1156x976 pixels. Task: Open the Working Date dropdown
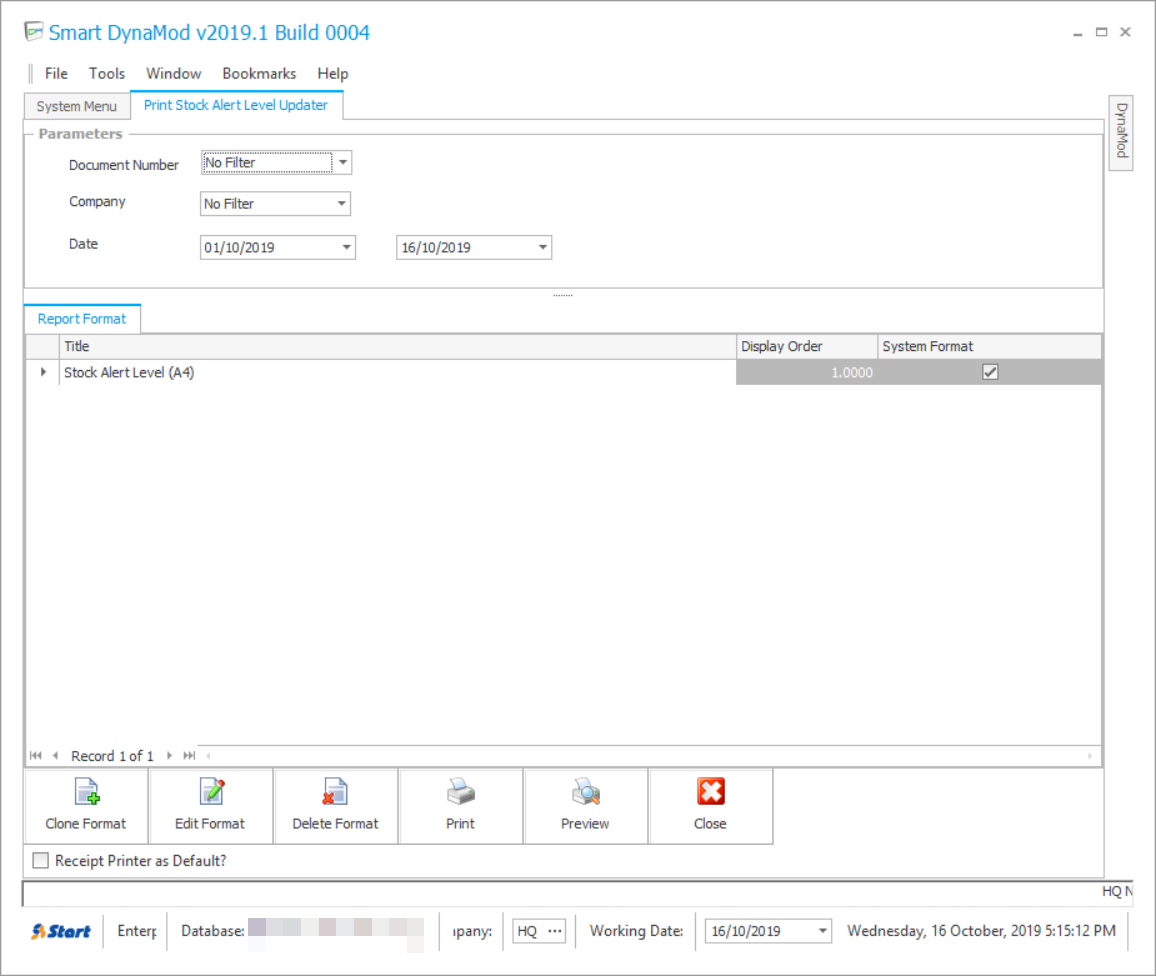click(822, 931)
